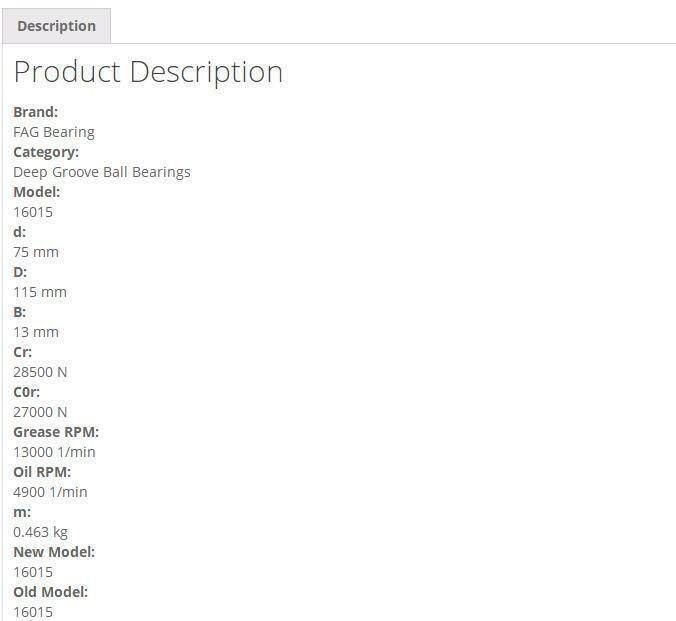Select the Deep Groove Ball Bearings text

(102, 172)
